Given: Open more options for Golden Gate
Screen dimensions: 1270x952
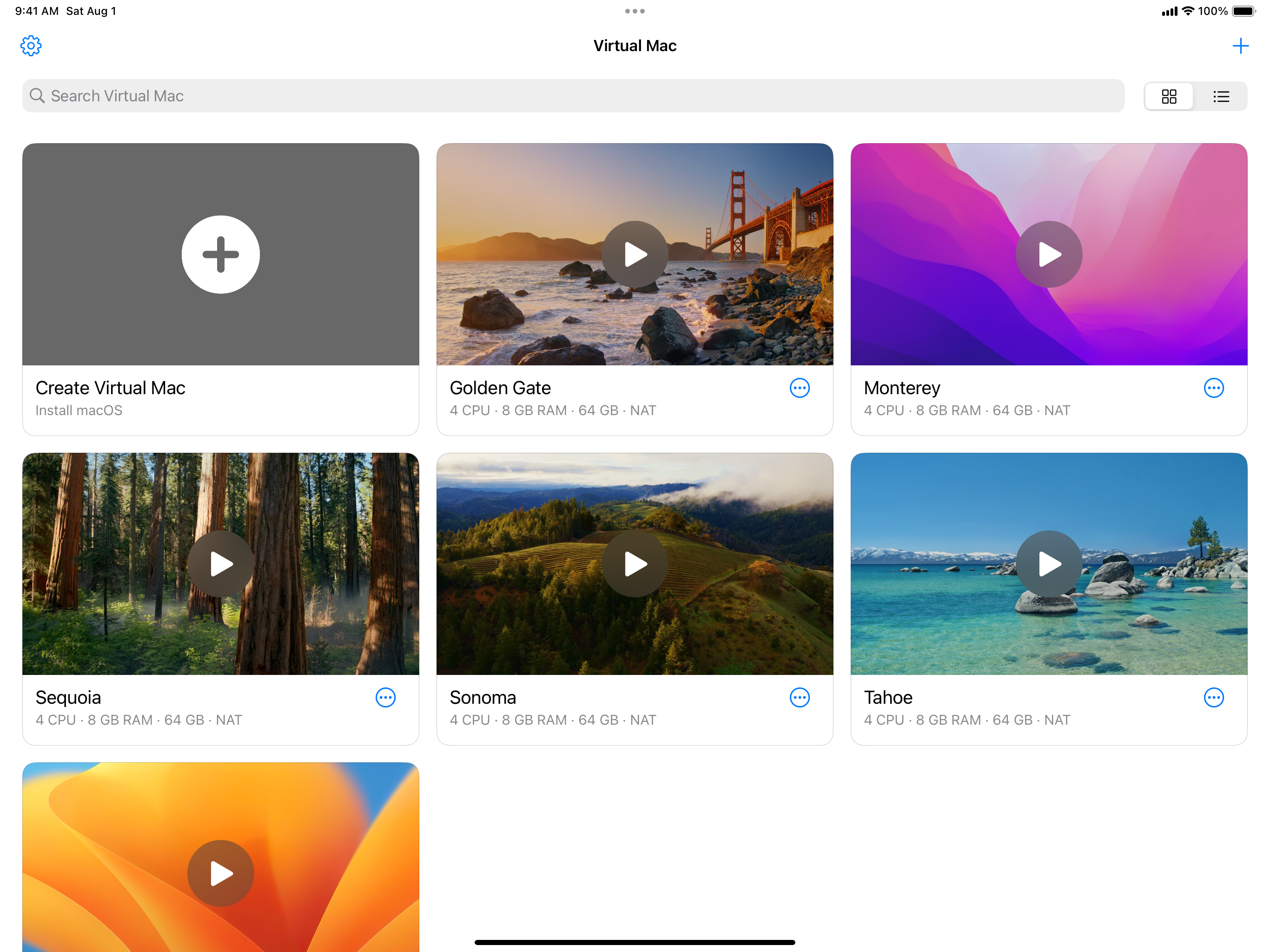Looking at the screenshot, I should [799, 388].
